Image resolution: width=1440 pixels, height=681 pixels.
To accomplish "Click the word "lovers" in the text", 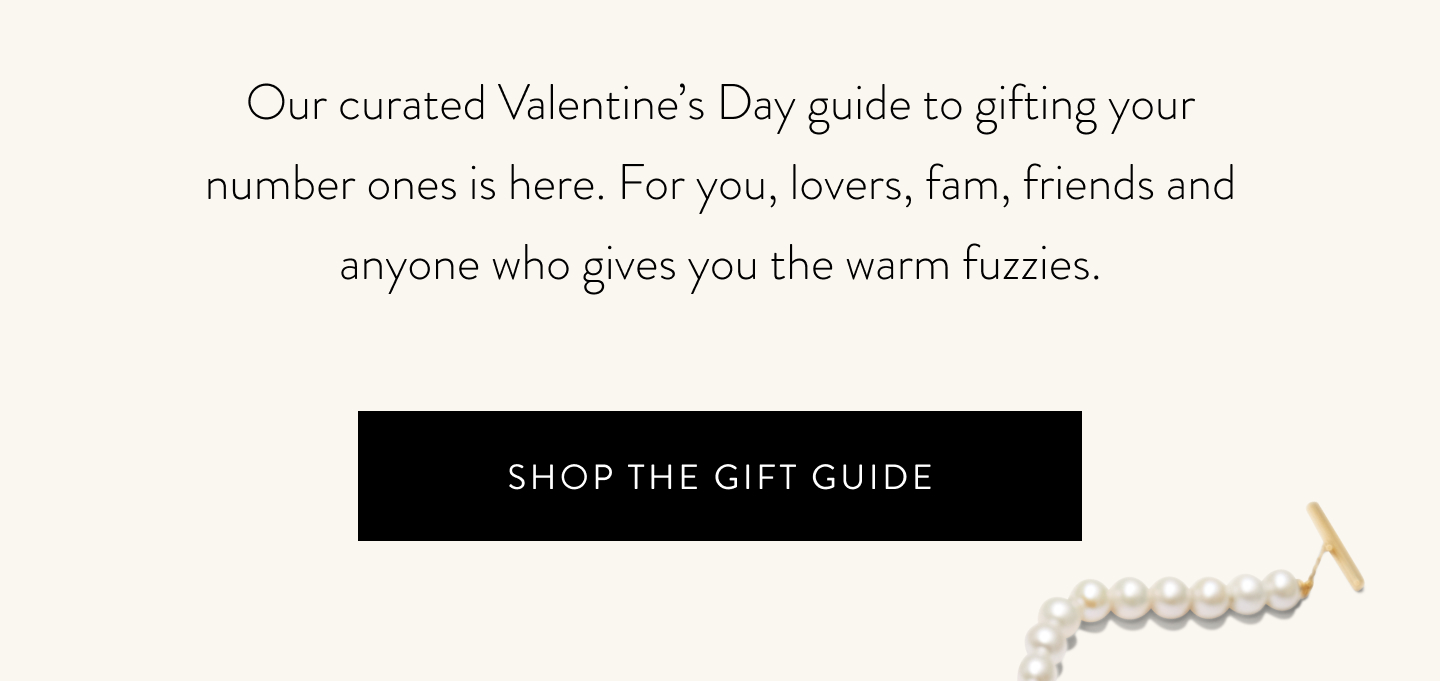I will (851, 184).
